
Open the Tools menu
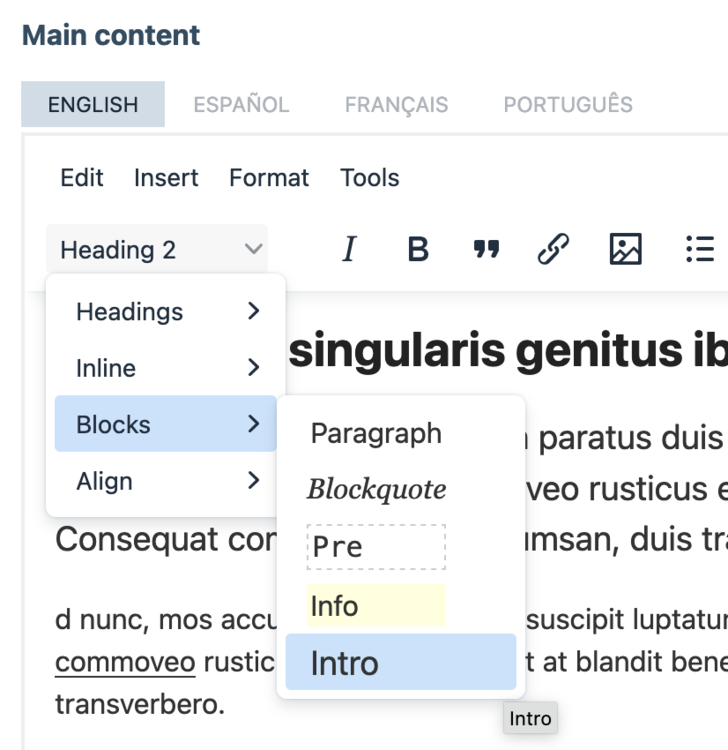[369, 178]
